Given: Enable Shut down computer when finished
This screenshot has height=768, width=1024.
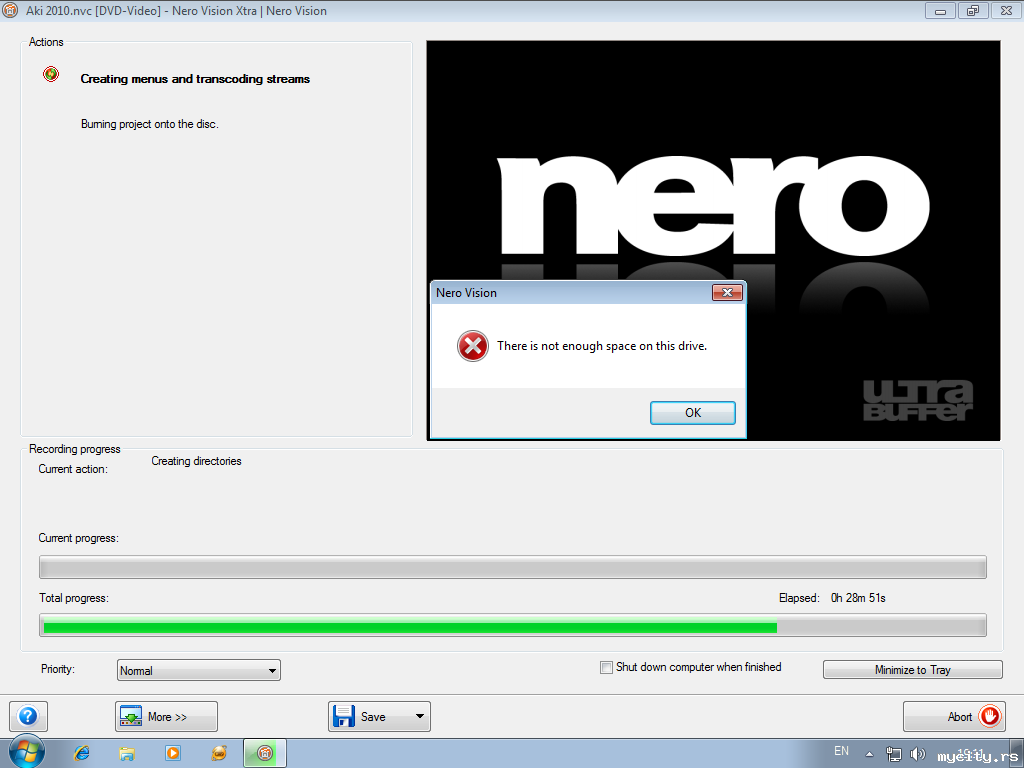Looking at the screenshot, I should [x=606, y=667].
